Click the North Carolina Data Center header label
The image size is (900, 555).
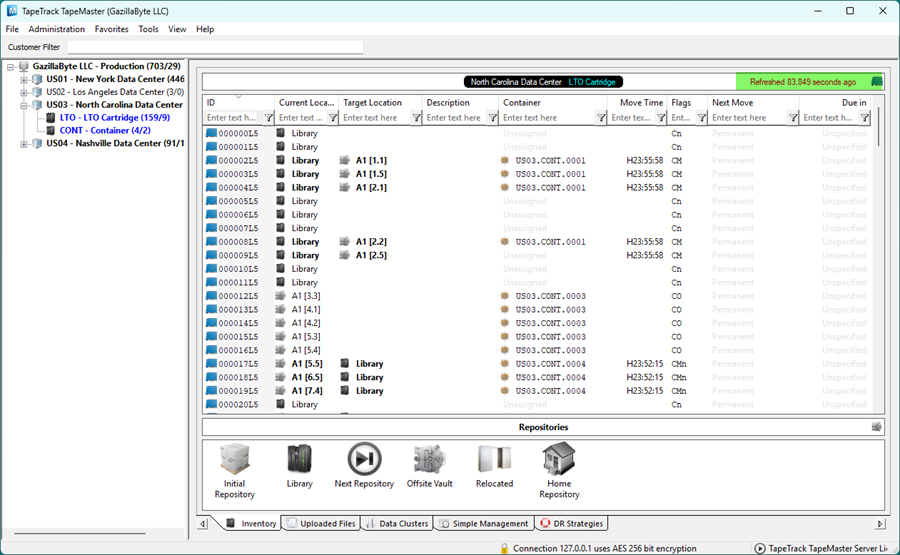click(x=516, y=82)
